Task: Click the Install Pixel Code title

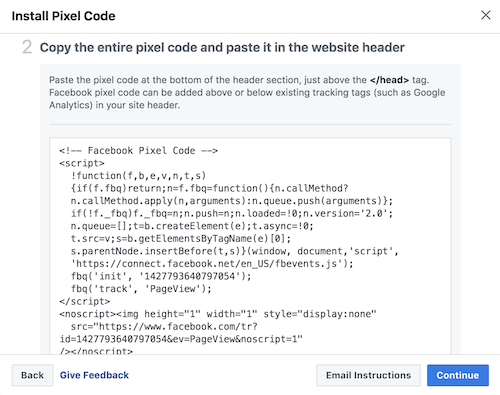Action: coord(63,16)
